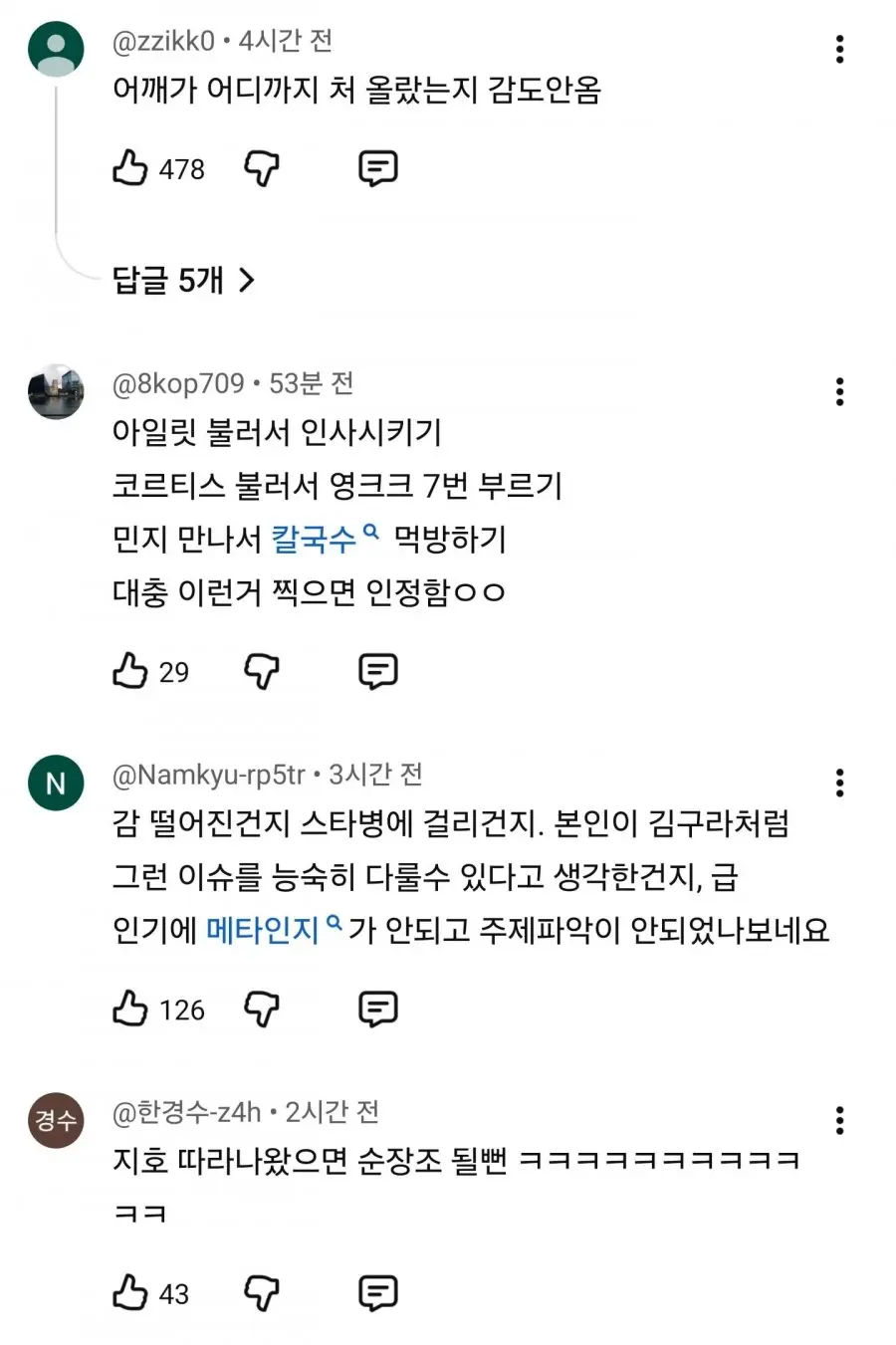
Task: Like the comment by @한경수-z4h
Action: [x=129, y=1292]
